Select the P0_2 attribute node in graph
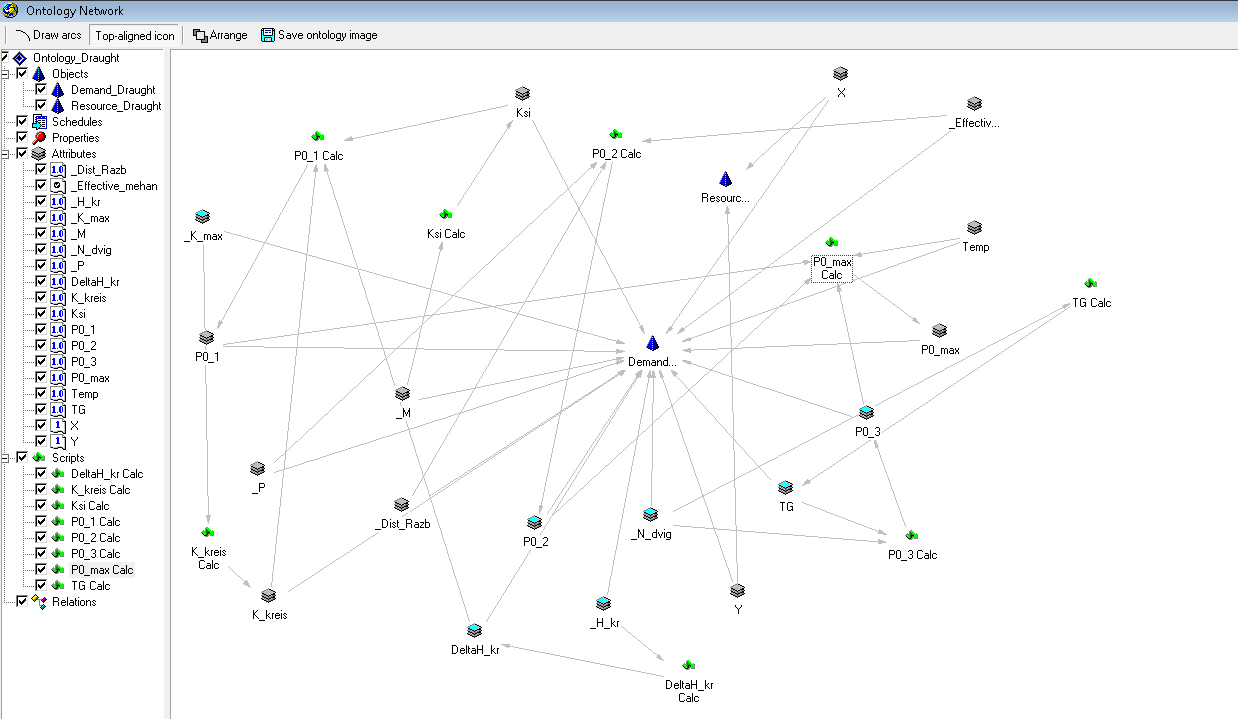 535,523
